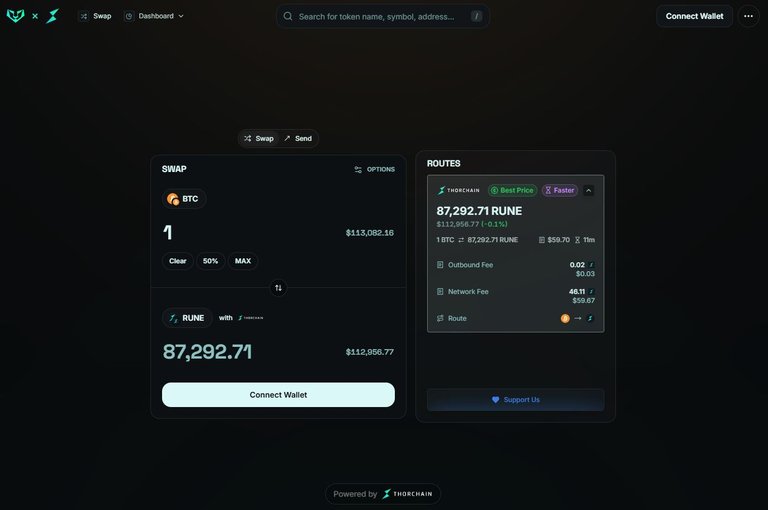Open Swap in the top navigation

96,16
